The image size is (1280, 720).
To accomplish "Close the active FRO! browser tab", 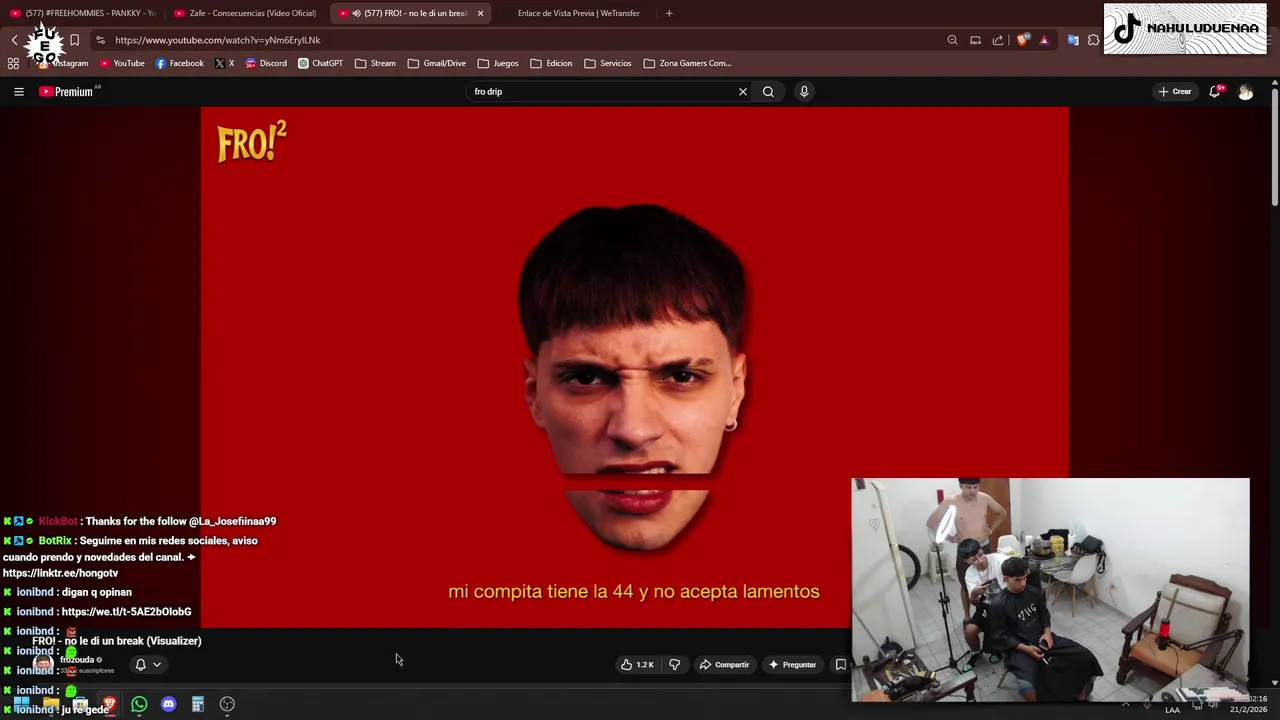I will click(x=480, y=13).
